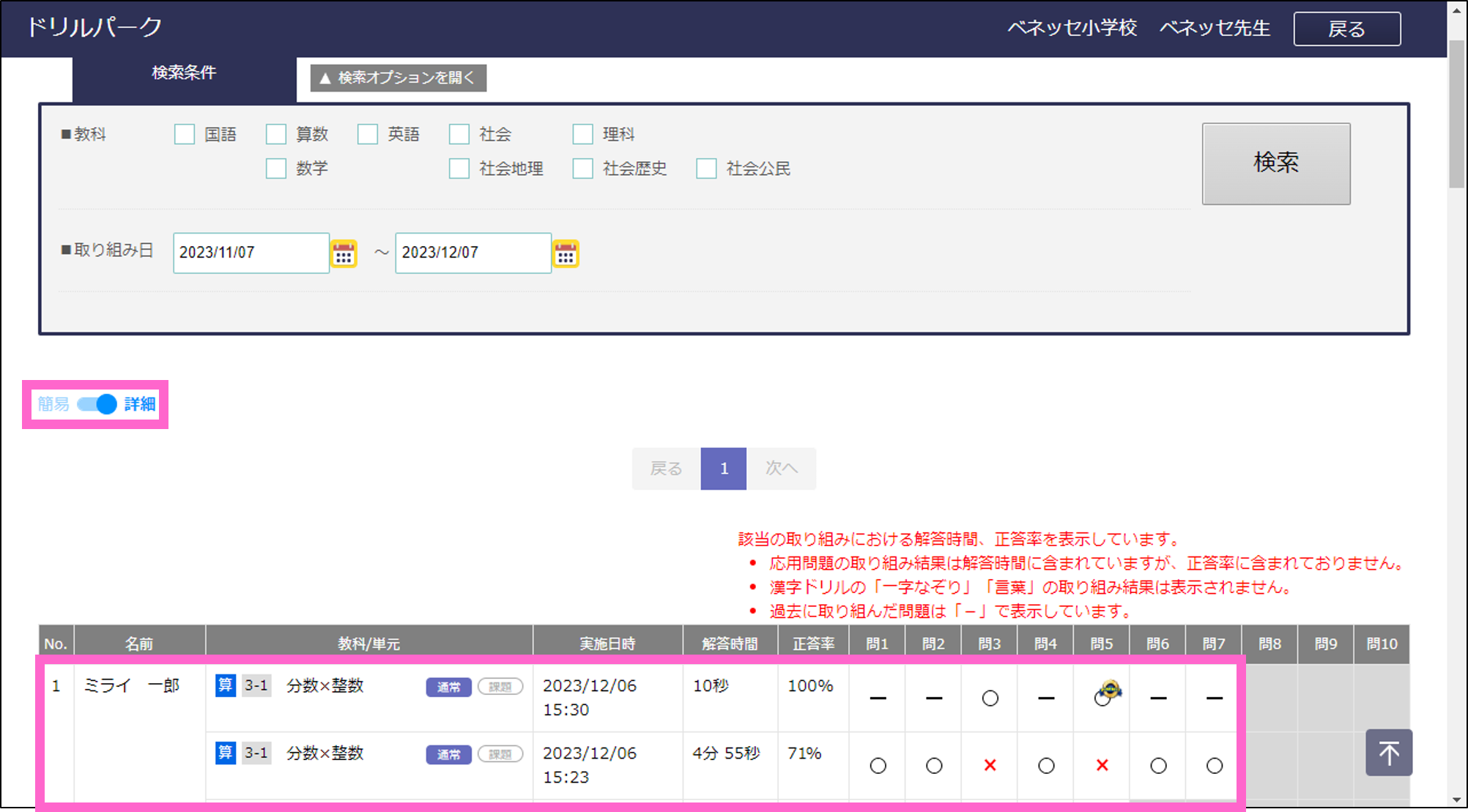Click the 次へ pagination button
Viewport: 1468px width, 812px height.
pyautogui.click(x=781, y=469)
